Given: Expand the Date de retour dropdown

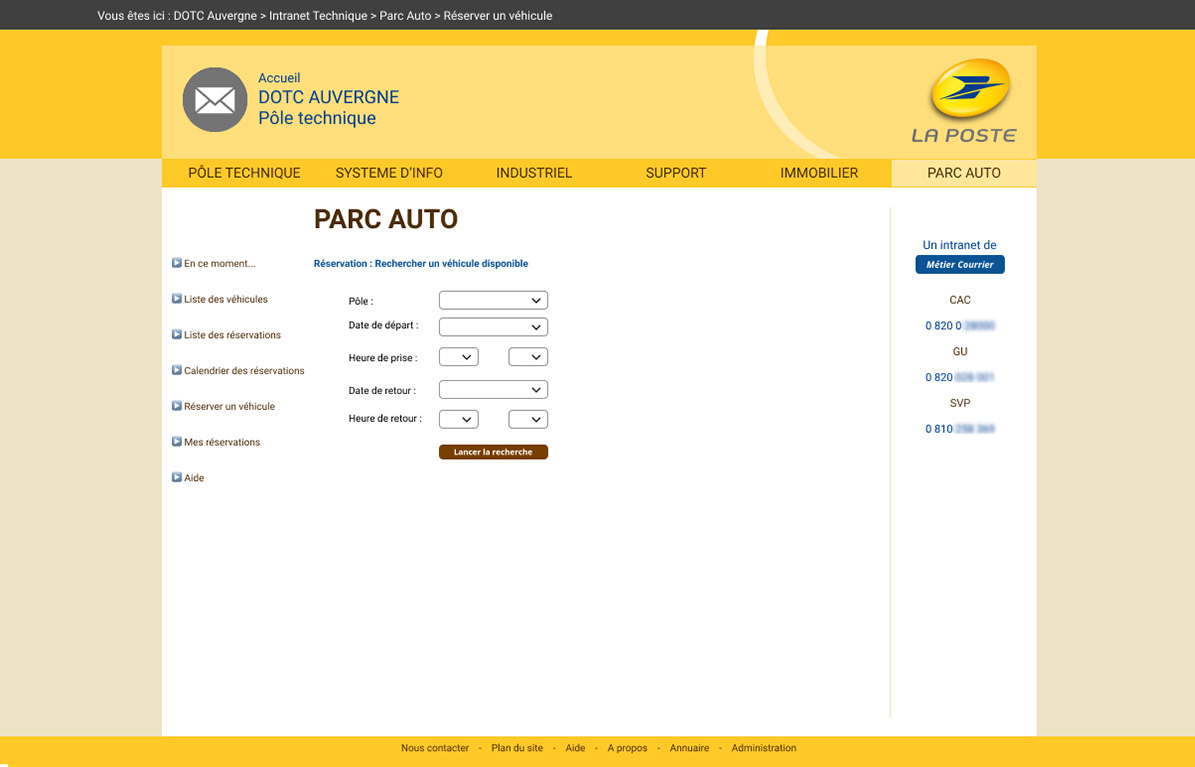Looking at the screenshot, I should [493, 390].
